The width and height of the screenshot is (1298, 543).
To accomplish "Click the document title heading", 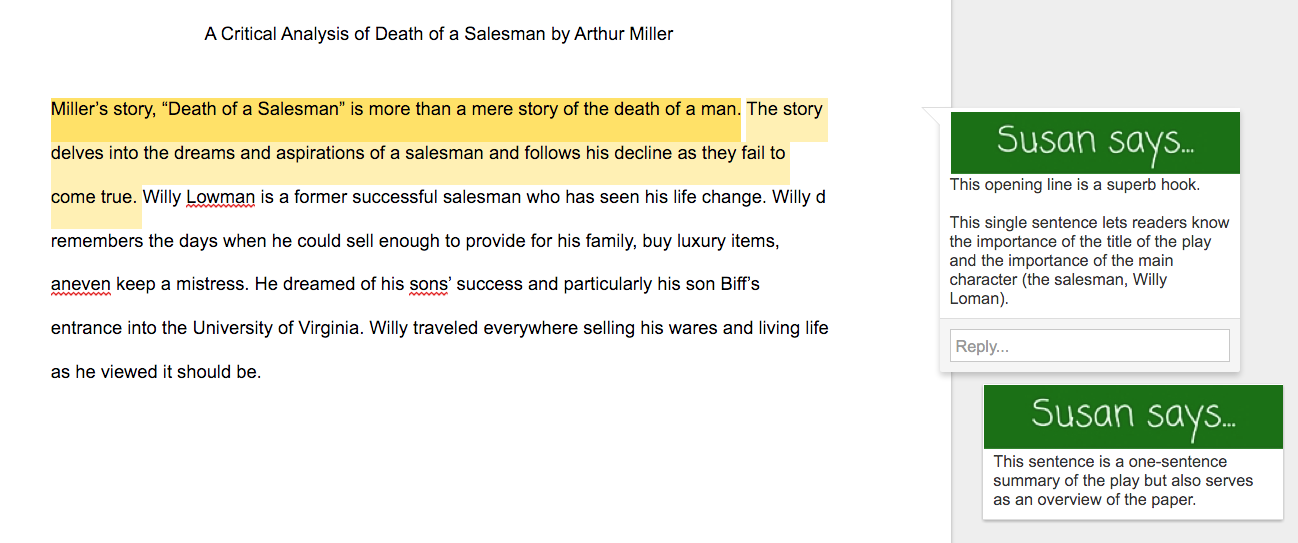I will pyautogui.click(x=438, y=34).
